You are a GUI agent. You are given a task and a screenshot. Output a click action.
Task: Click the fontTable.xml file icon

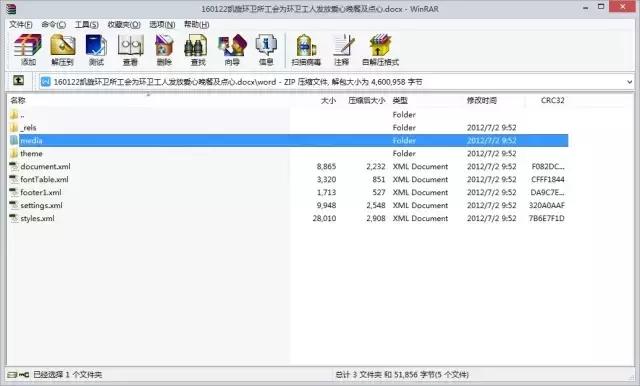(14, 180)
